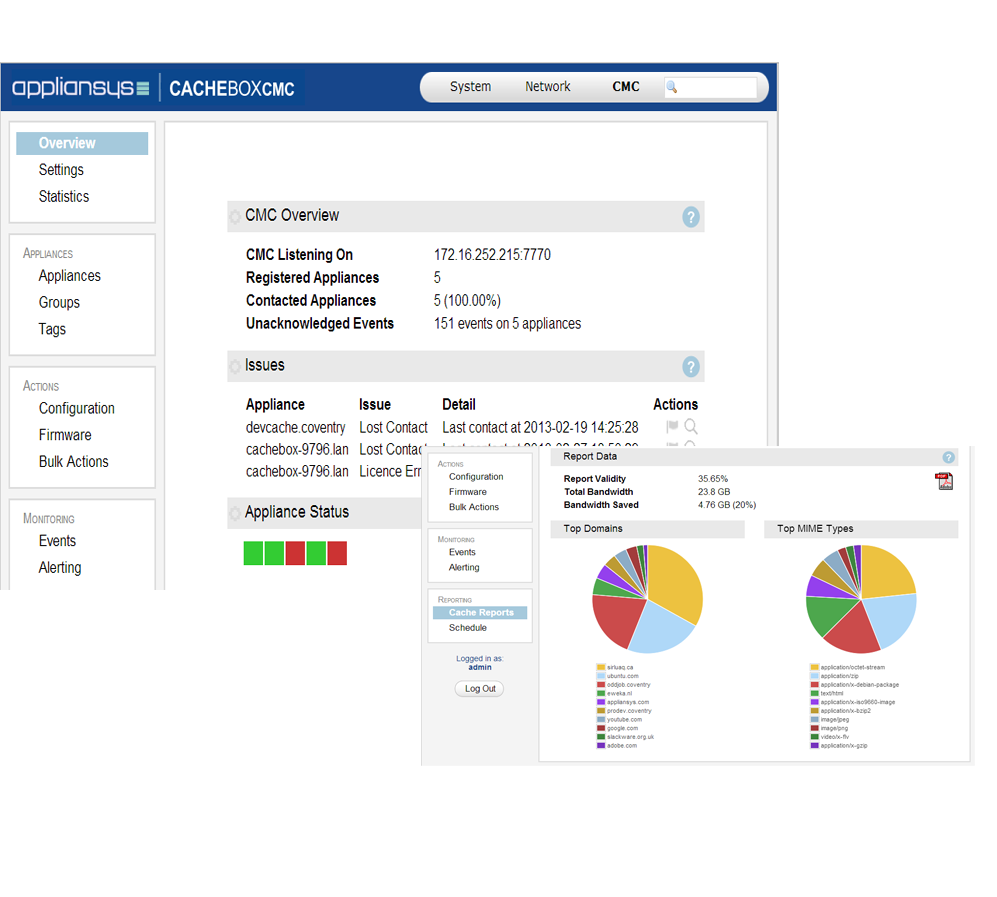Click the CACHEBOX CMC product logo
997x897 pixels.
(231, 88)
